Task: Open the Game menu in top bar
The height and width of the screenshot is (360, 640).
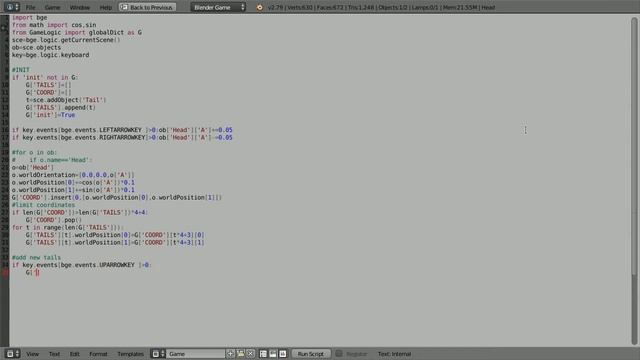Action: 52,7
